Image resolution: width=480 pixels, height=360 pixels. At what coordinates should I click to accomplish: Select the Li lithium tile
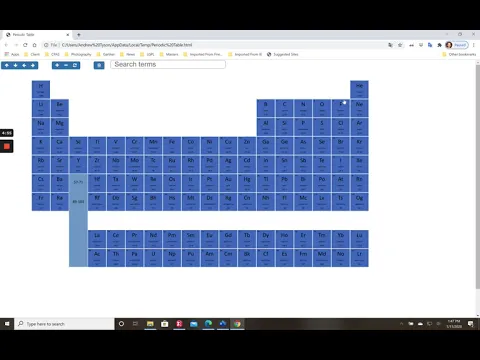point(41,108)
